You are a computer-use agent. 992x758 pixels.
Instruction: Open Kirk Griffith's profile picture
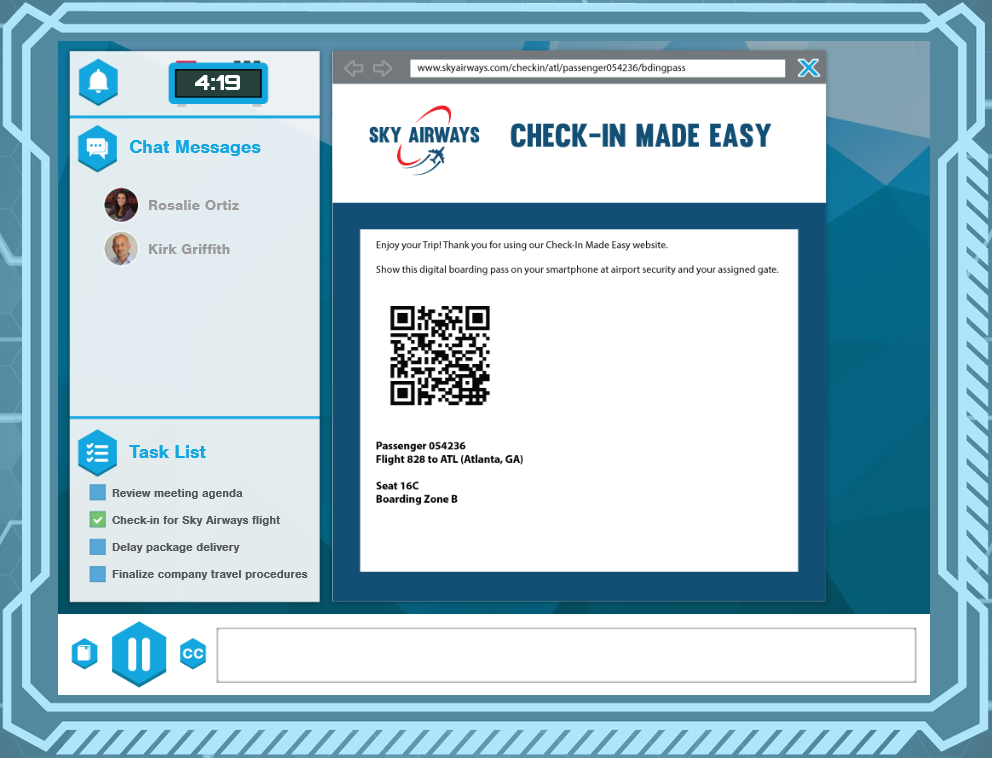(121, 249)
